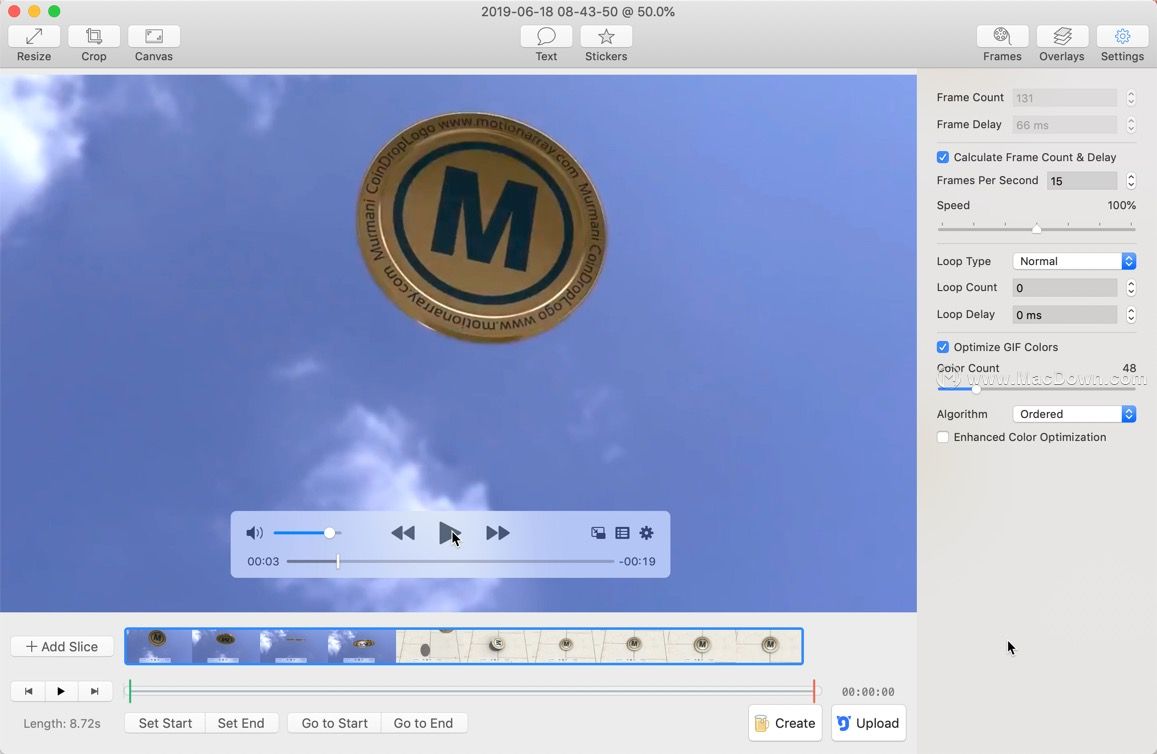
Task: Enable Enhanced Color Optimization checkbox
Action: pos(943,437)
